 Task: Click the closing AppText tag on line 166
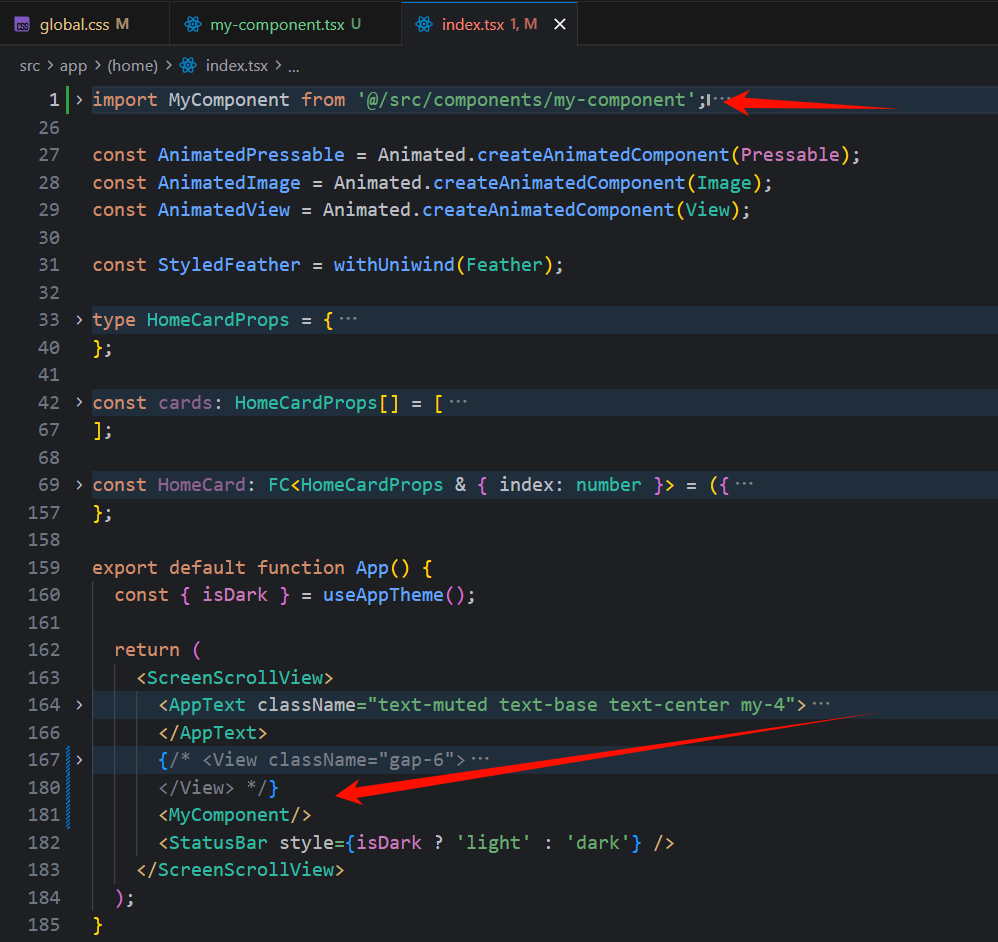click(213, 733)
